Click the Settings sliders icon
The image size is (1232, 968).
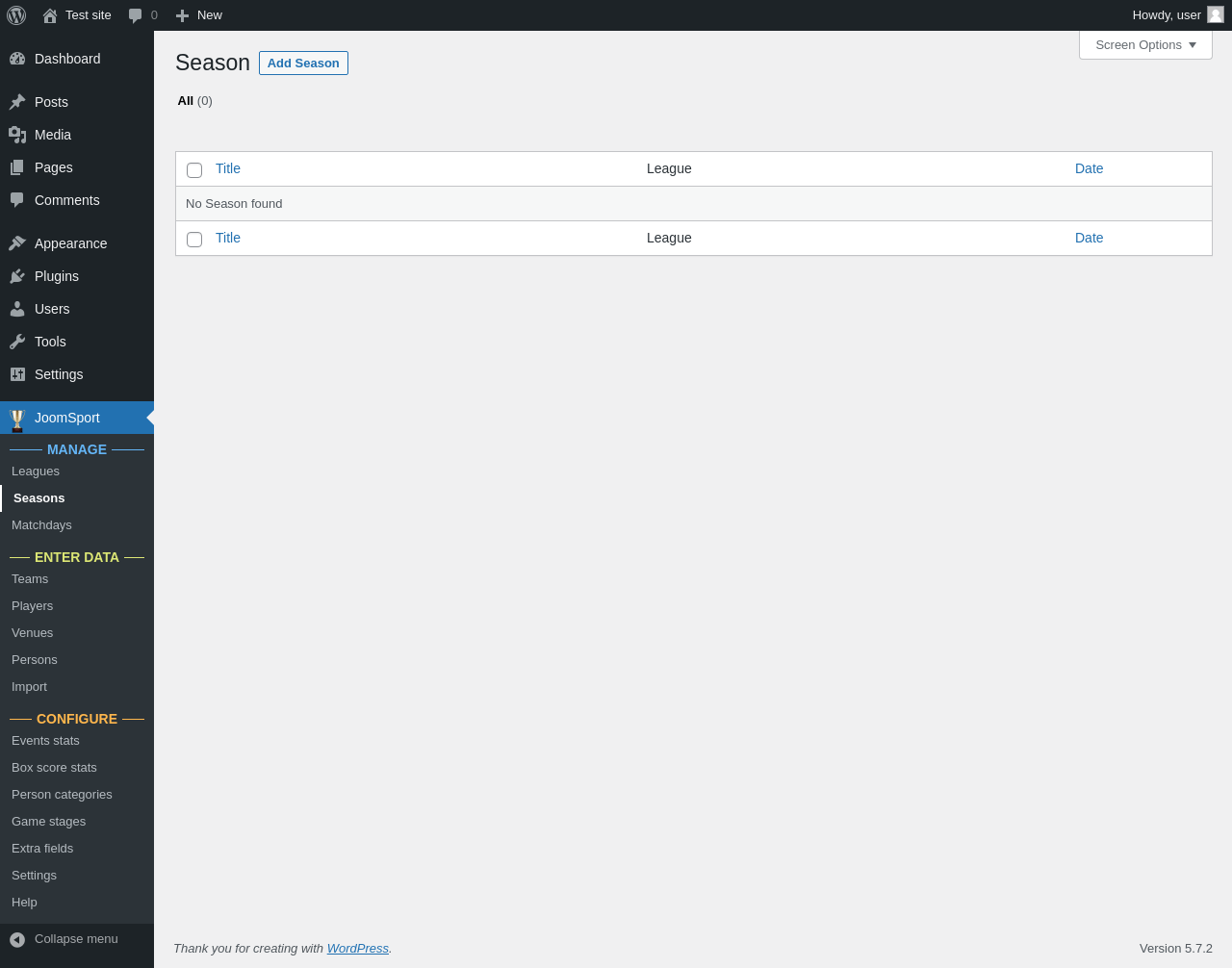click(17, 374)
